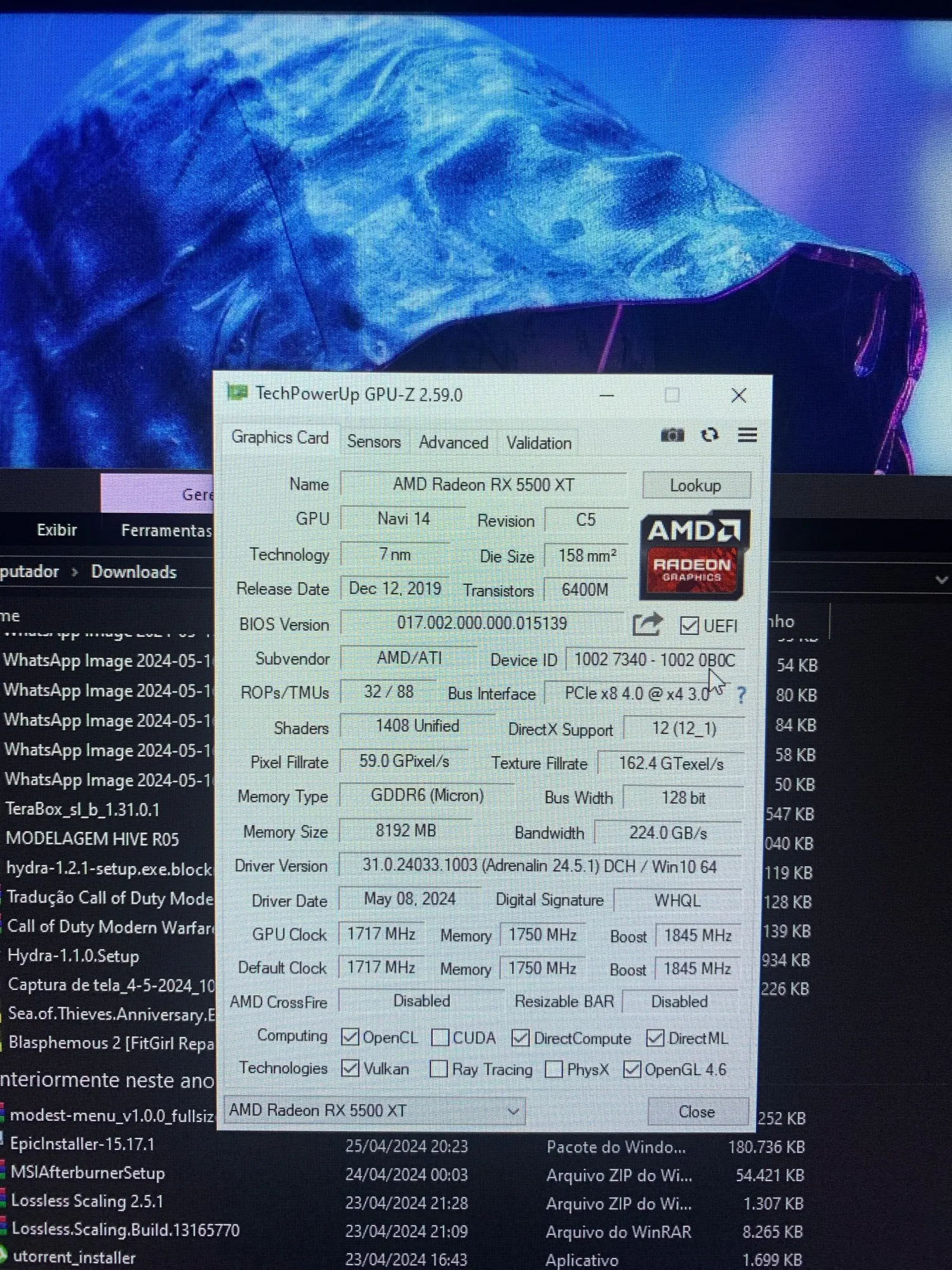Click the BIOS Version field
The width and height of the screenshot is (952, 1270).
(482, 623)
